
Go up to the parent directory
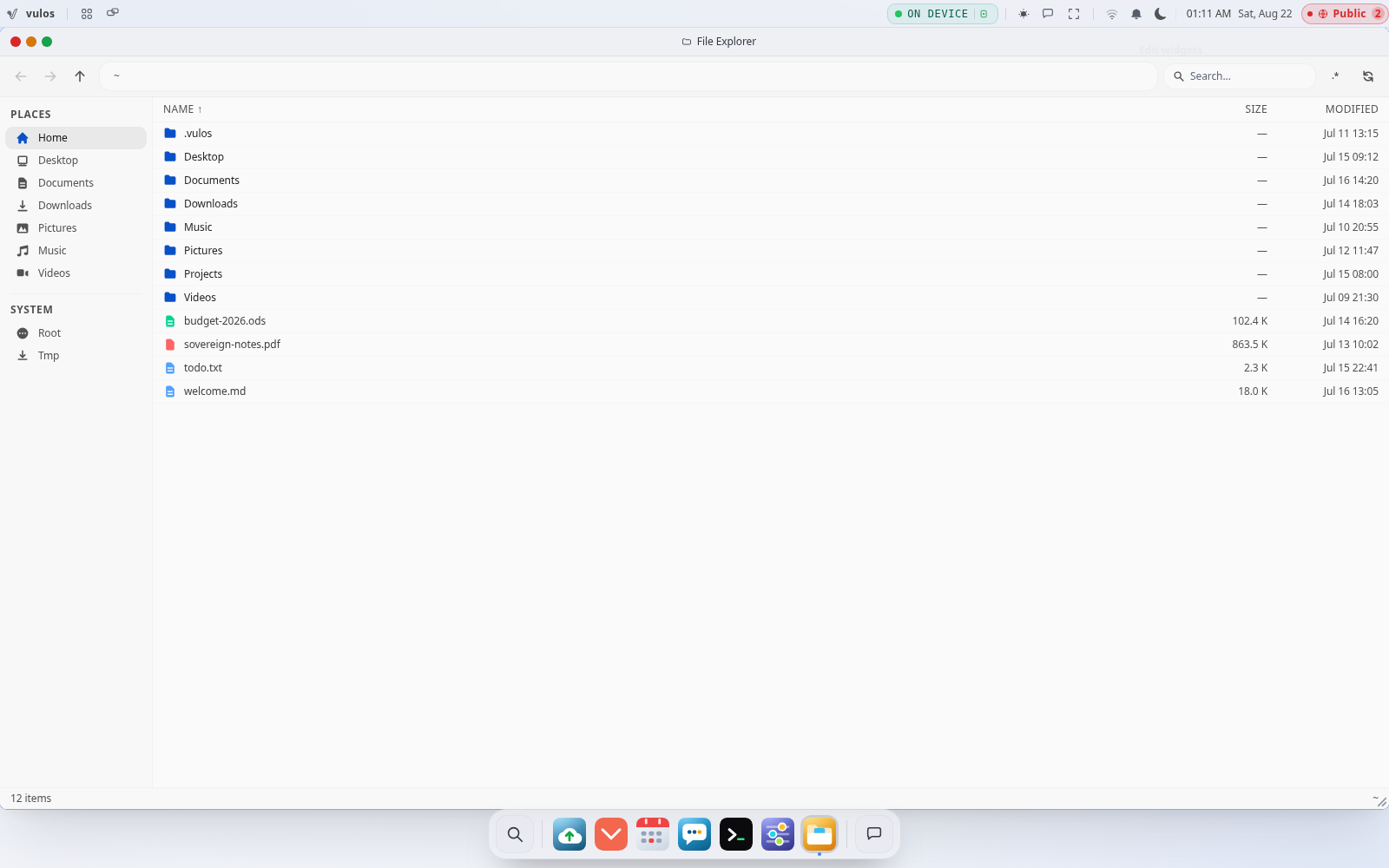pos(80,76)
